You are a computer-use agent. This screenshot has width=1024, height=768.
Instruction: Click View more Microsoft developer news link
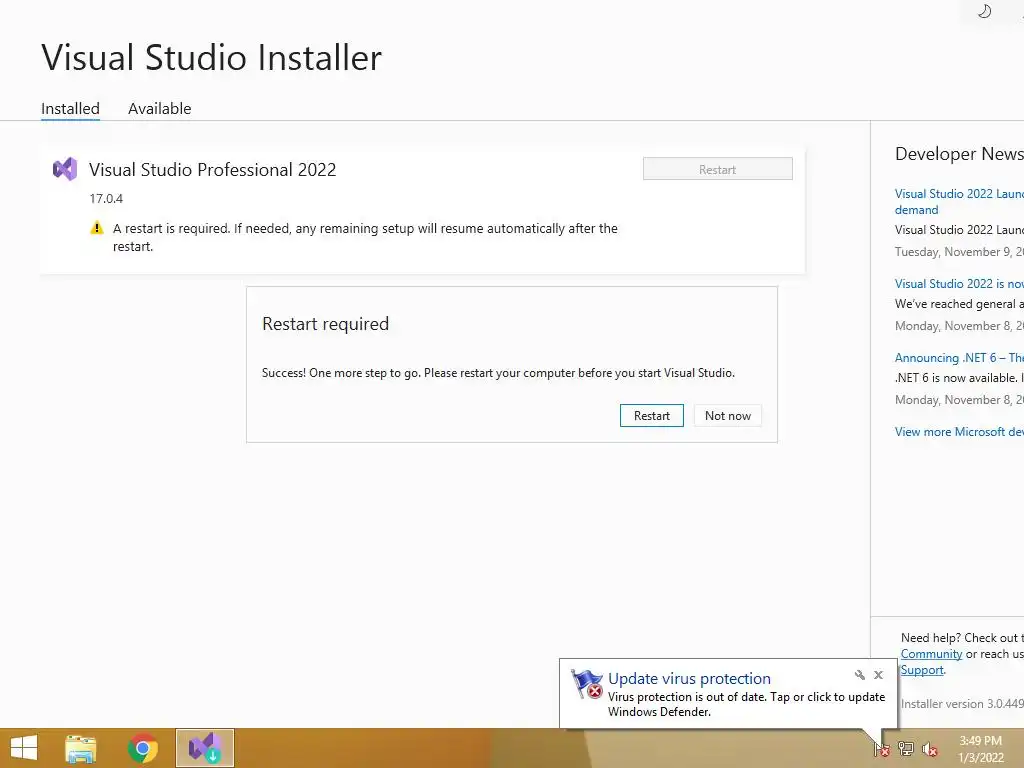(x=959, y=432)
